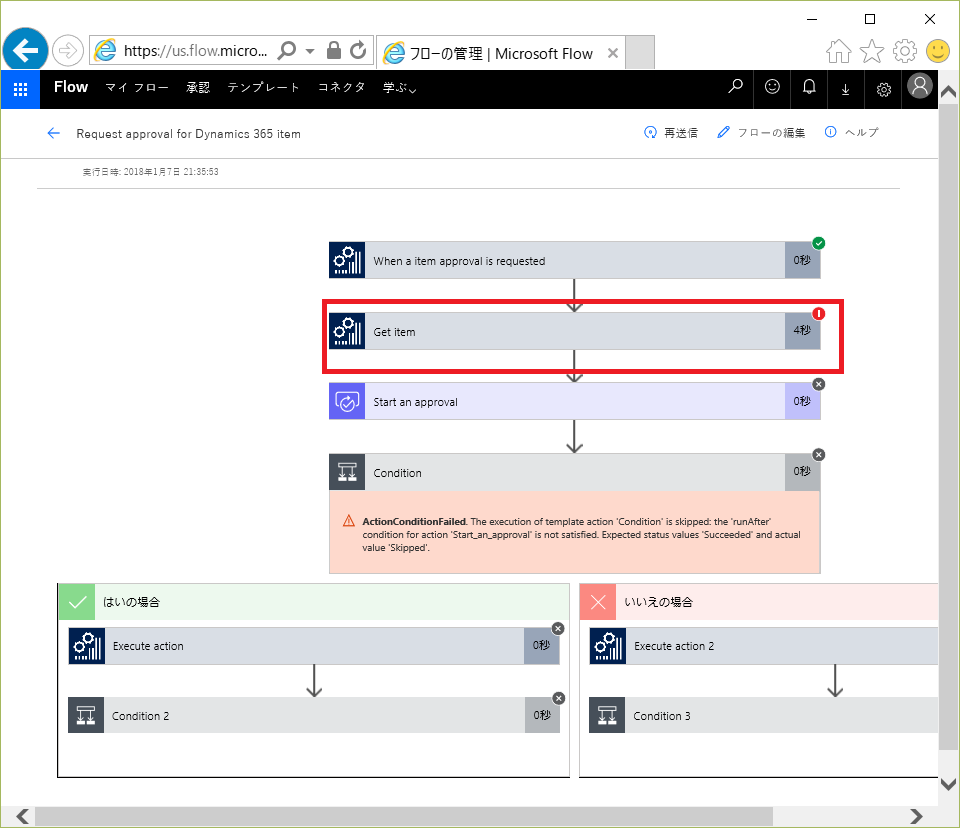
Task: Open a new blank browser tab
Action: 640,53
